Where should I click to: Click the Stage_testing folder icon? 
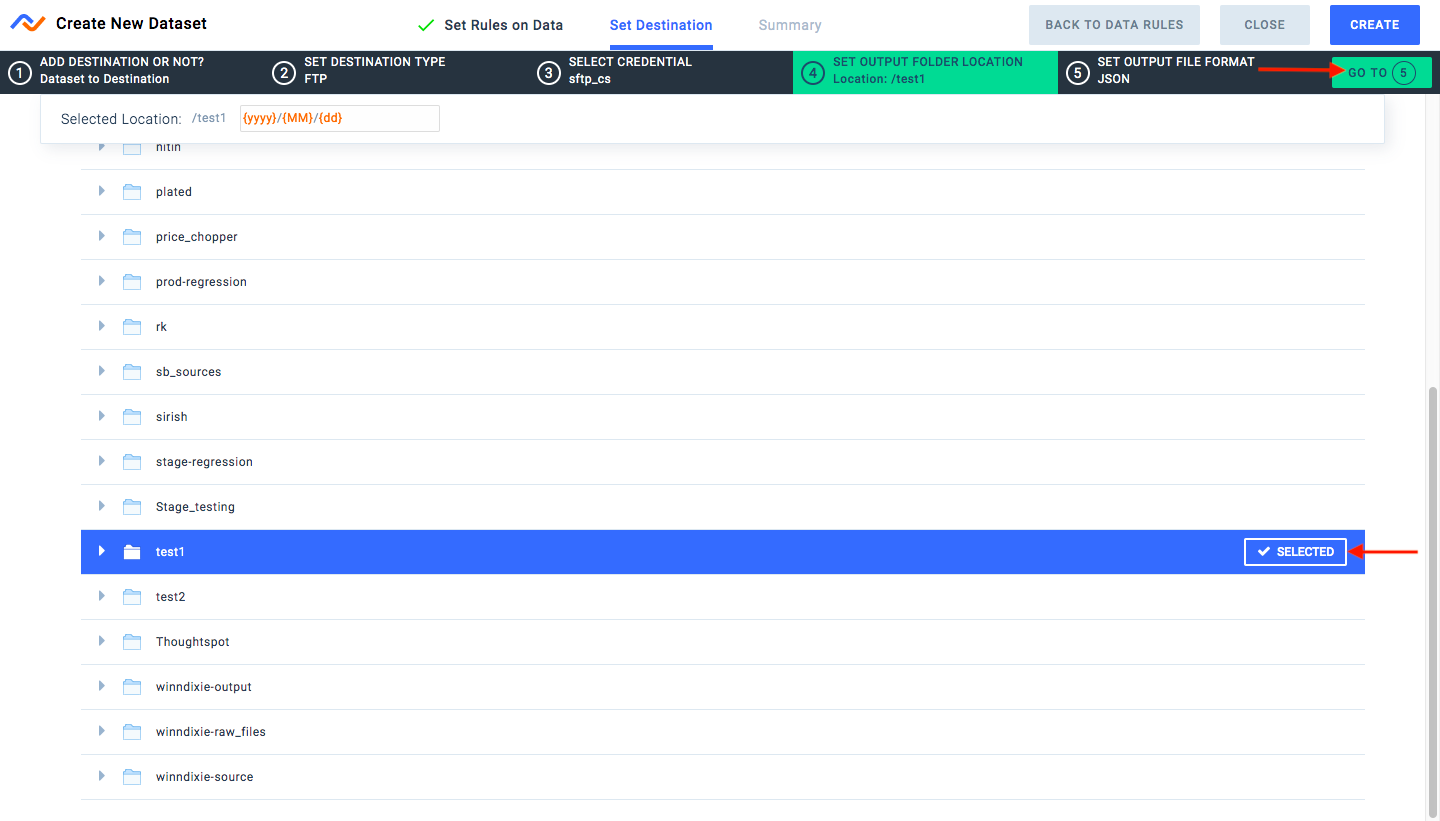[132, 507]
